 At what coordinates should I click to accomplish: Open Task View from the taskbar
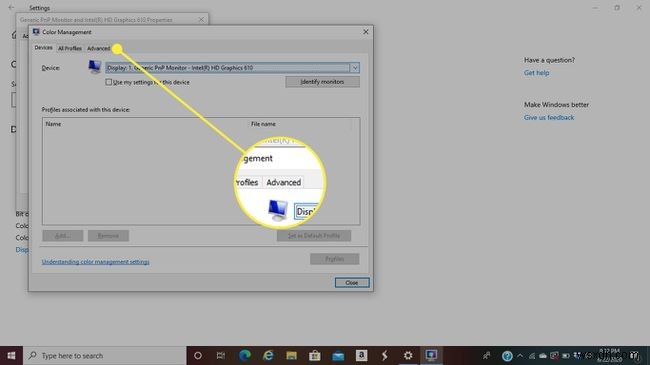(221, 355)
